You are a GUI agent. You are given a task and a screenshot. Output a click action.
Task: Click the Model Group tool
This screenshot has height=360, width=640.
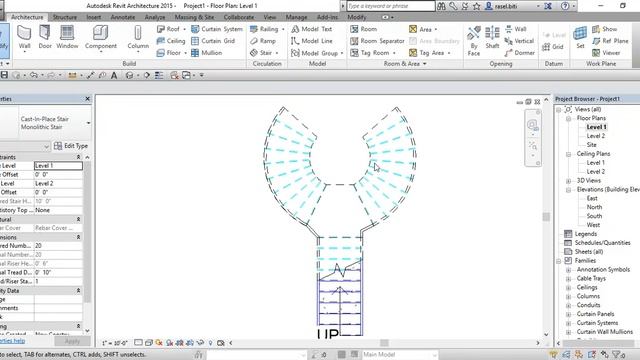(x=314, y=53)
